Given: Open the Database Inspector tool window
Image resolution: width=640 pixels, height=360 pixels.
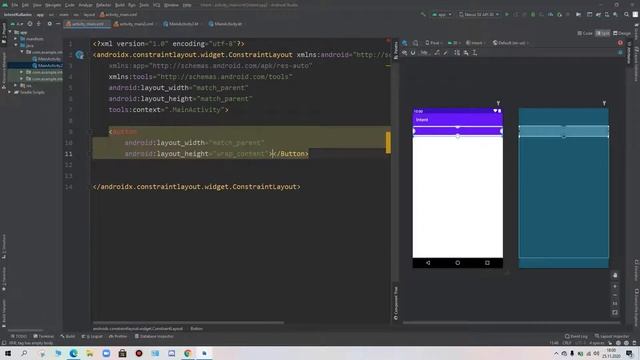Looking at the screenshot, I should 154,336.
